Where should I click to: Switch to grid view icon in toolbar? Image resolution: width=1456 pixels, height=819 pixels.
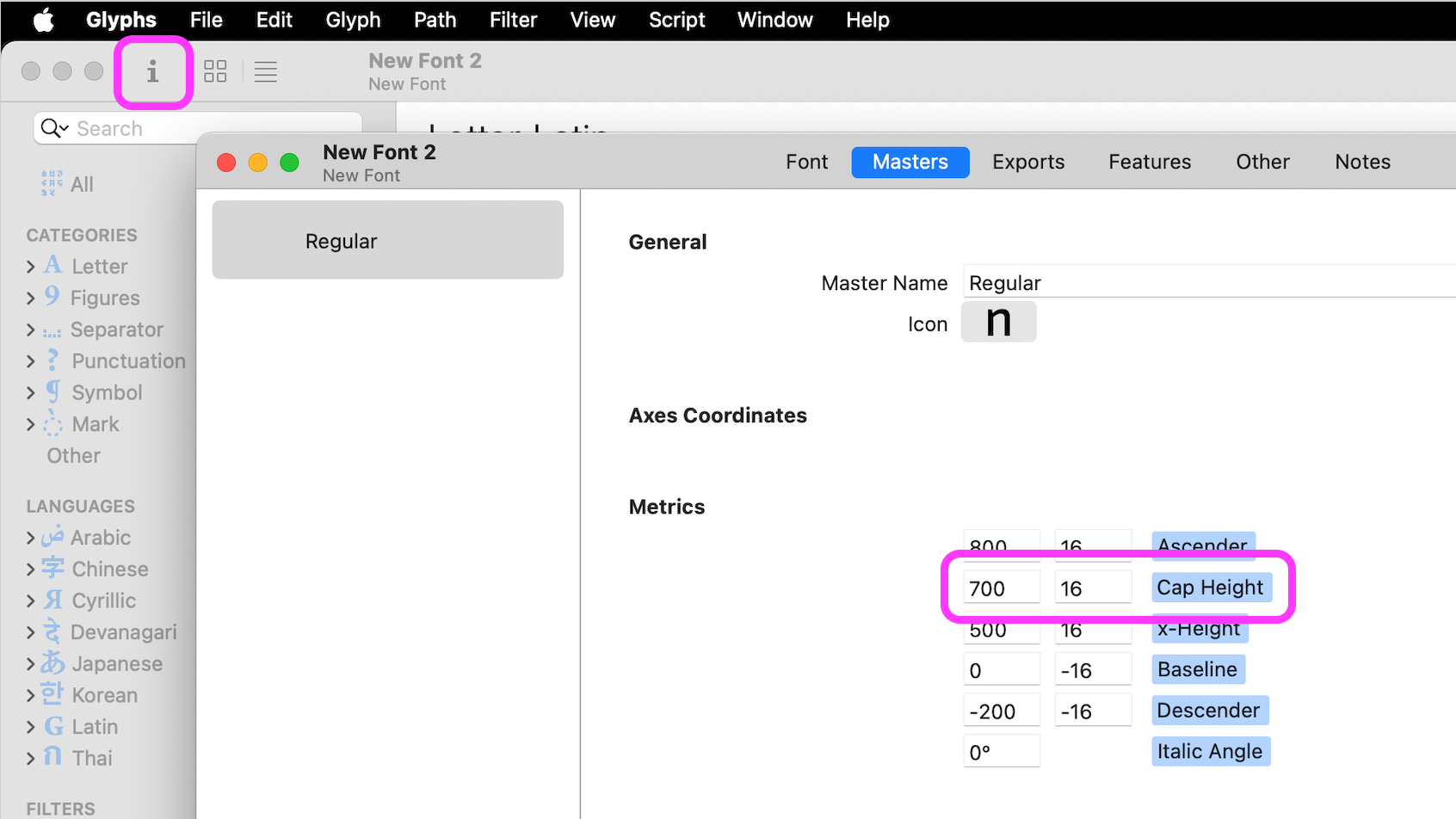point(215,71)
